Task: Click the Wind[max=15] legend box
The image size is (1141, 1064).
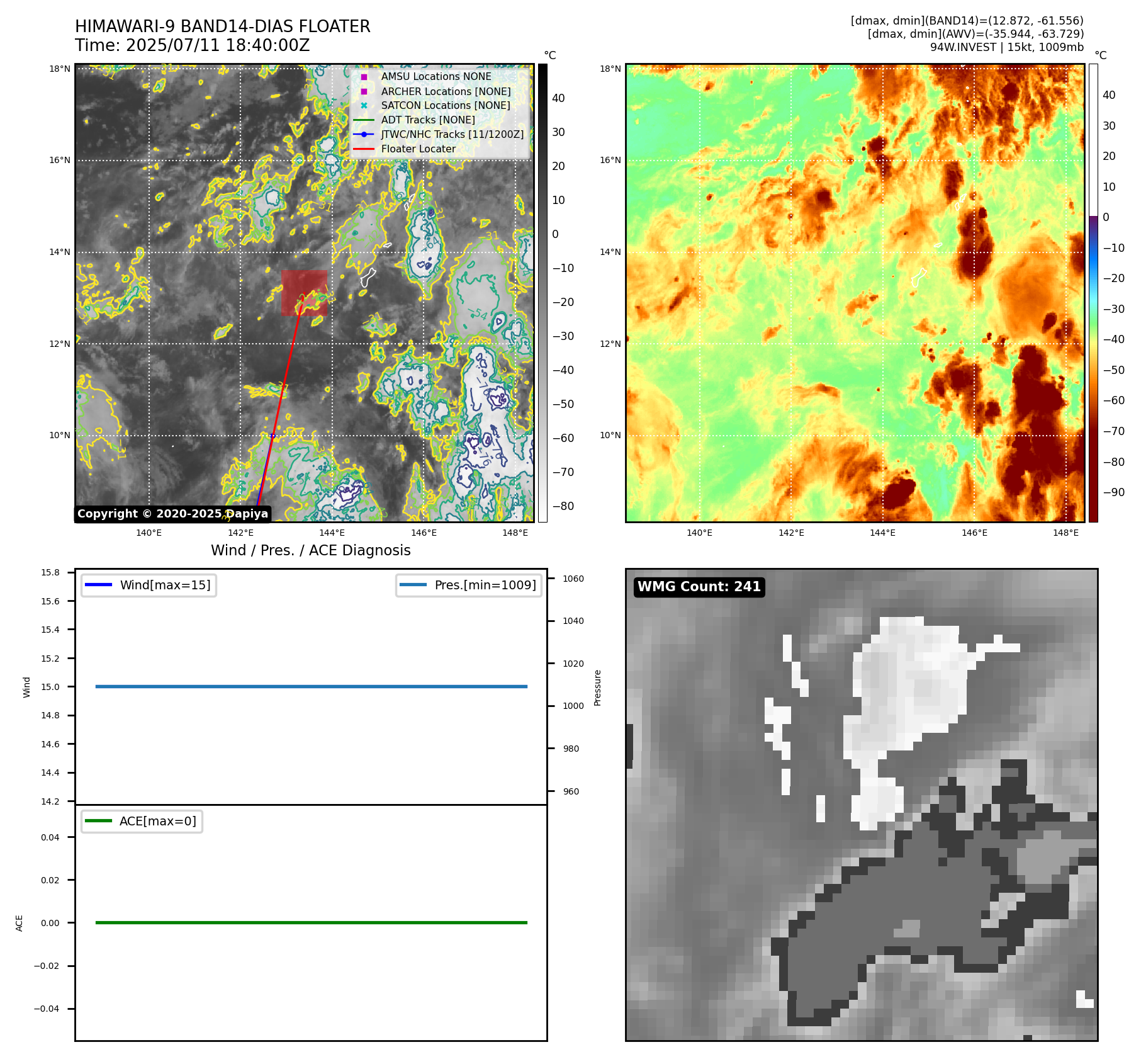Action: 149,585
